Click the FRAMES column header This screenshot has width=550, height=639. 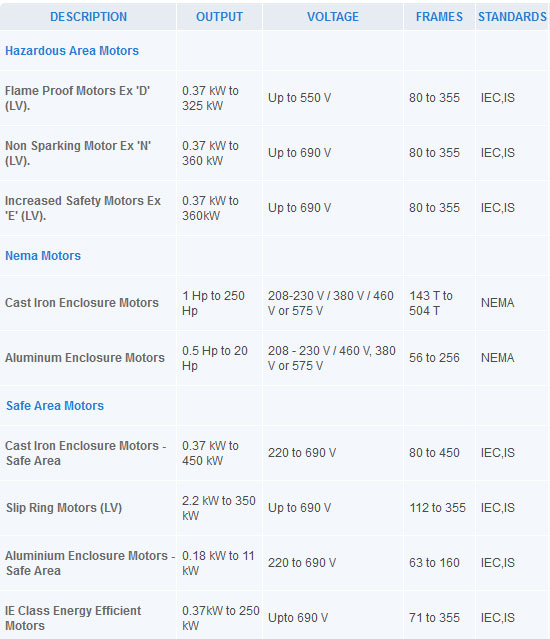coord(439,17)
